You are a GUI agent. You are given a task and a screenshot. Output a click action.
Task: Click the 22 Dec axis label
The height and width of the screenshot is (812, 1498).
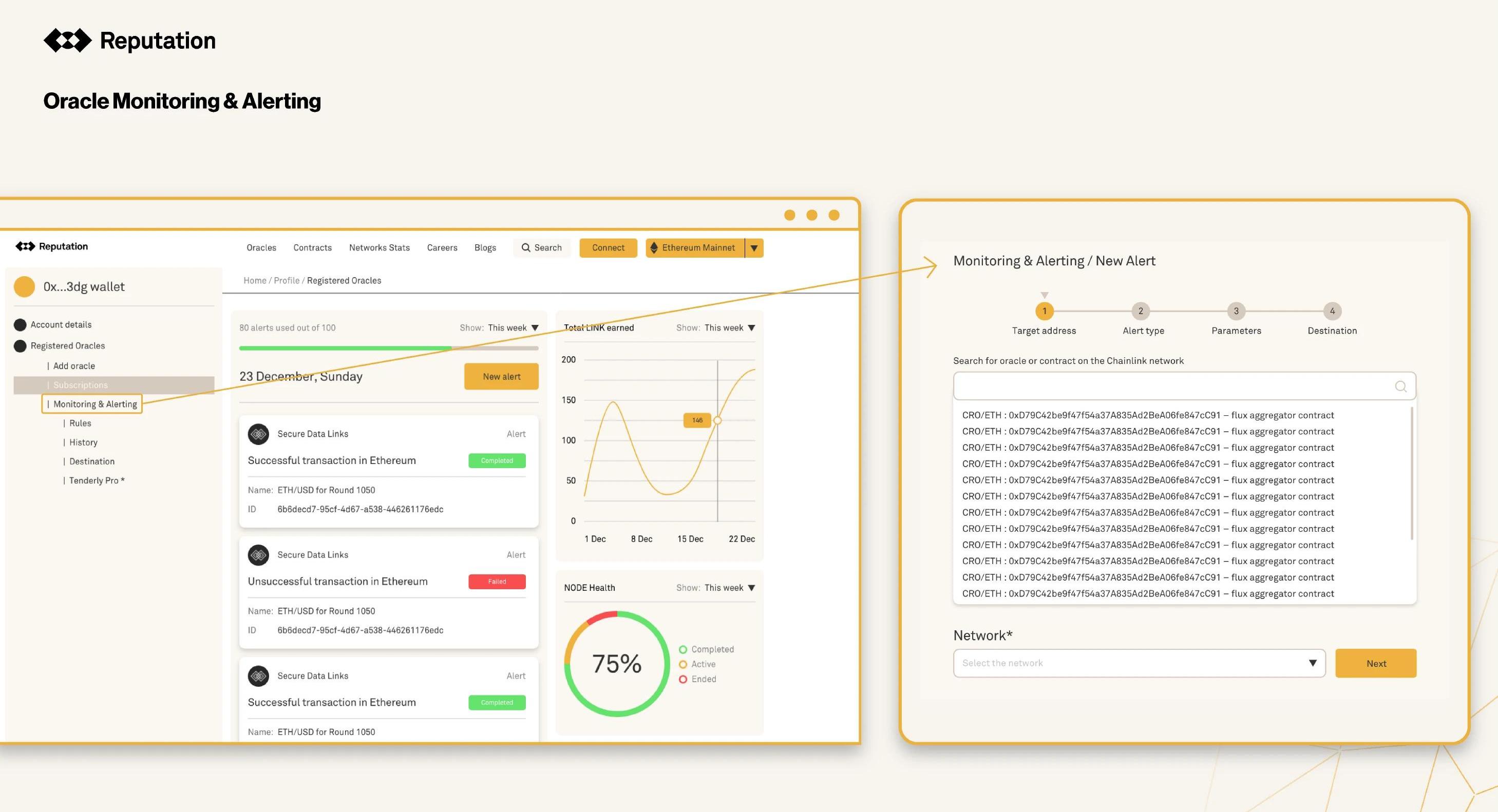pyautogui.click(x=742, y=539)
